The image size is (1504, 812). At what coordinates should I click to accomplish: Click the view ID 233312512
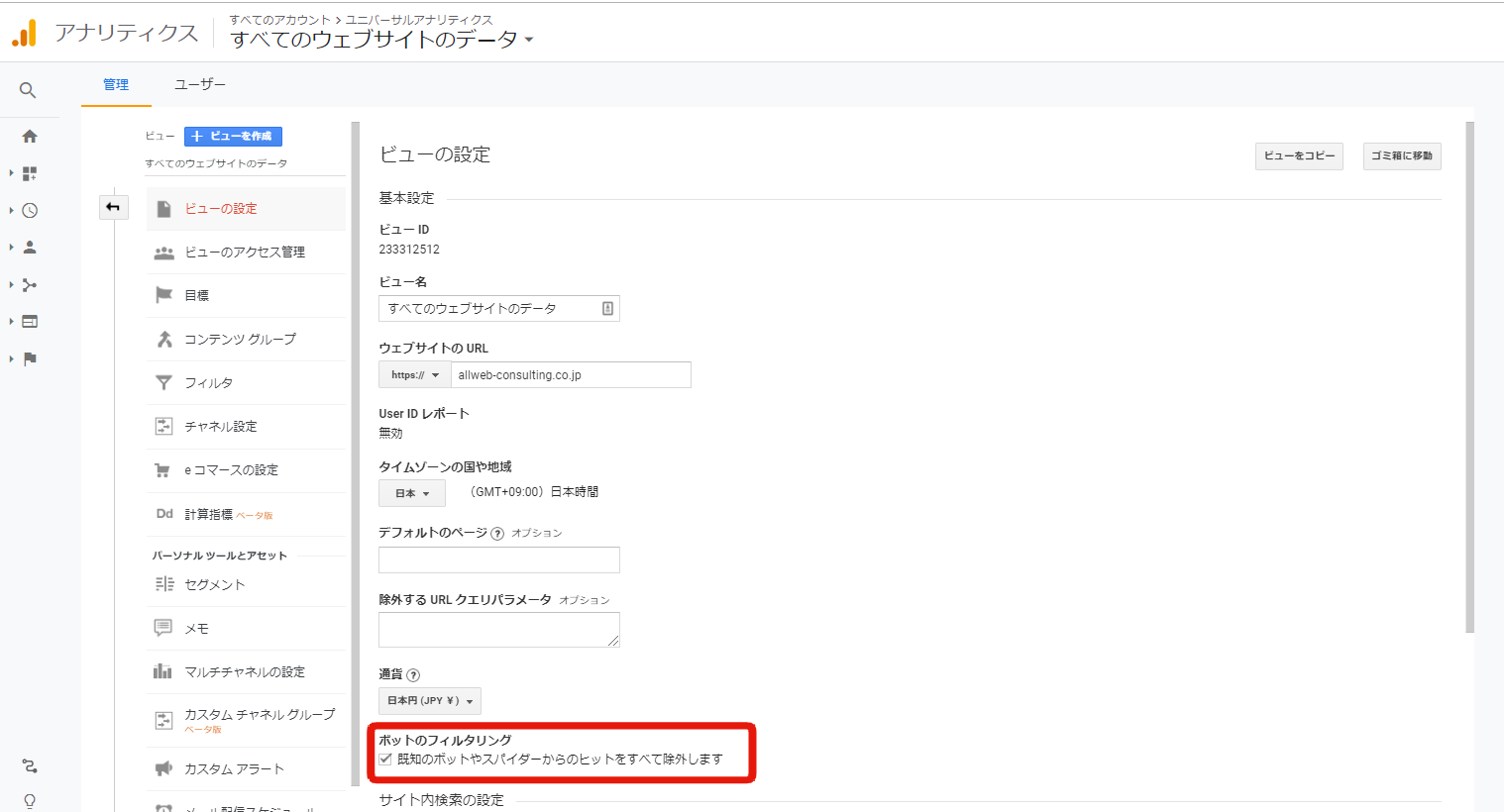[x=409, y=250]
